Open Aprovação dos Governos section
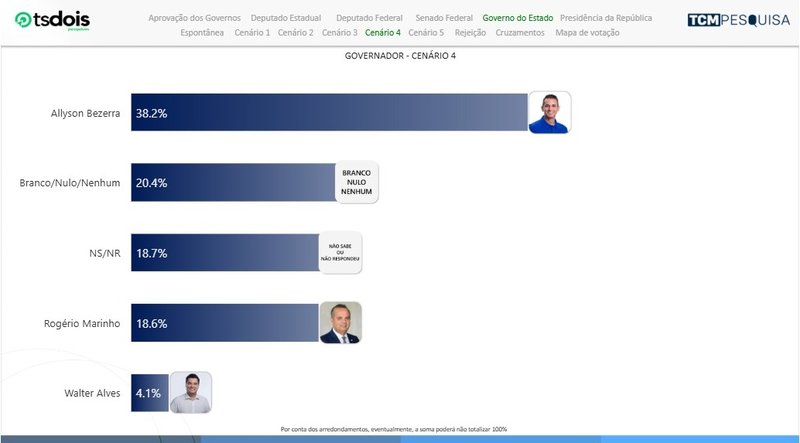This screenshot has width=800, height=443. click(194, 18)
